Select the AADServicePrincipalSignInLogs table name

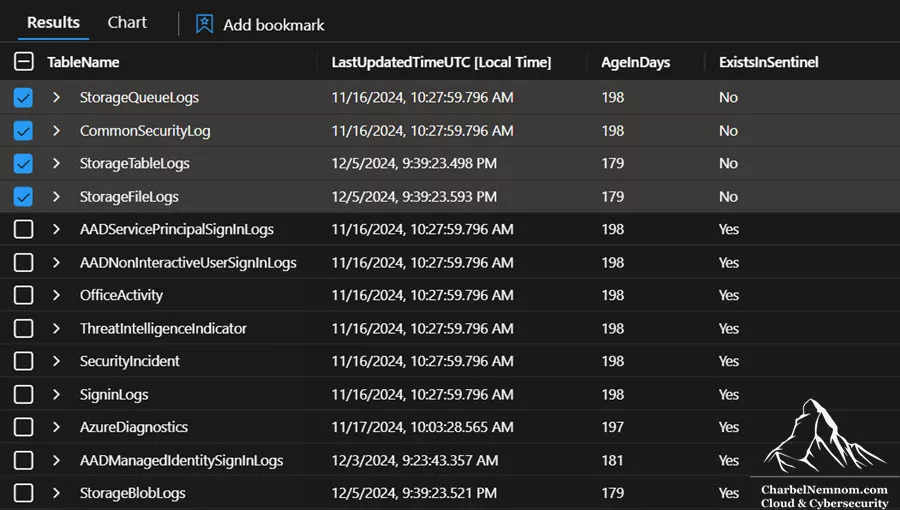(x=177, y=229)
